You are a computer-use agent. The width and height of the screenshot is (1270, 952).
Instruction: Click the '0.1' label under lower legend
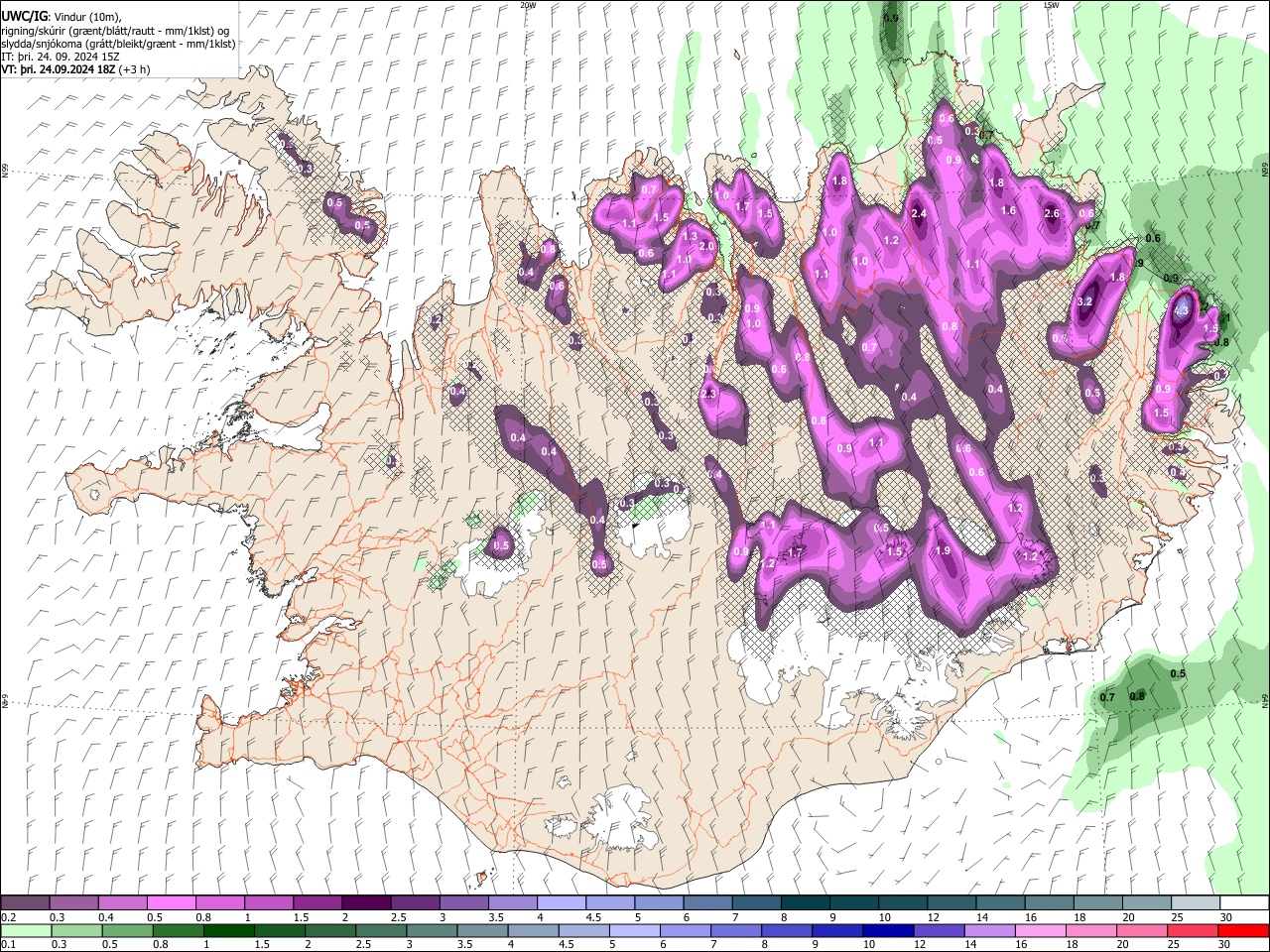(x=7, y=945)
